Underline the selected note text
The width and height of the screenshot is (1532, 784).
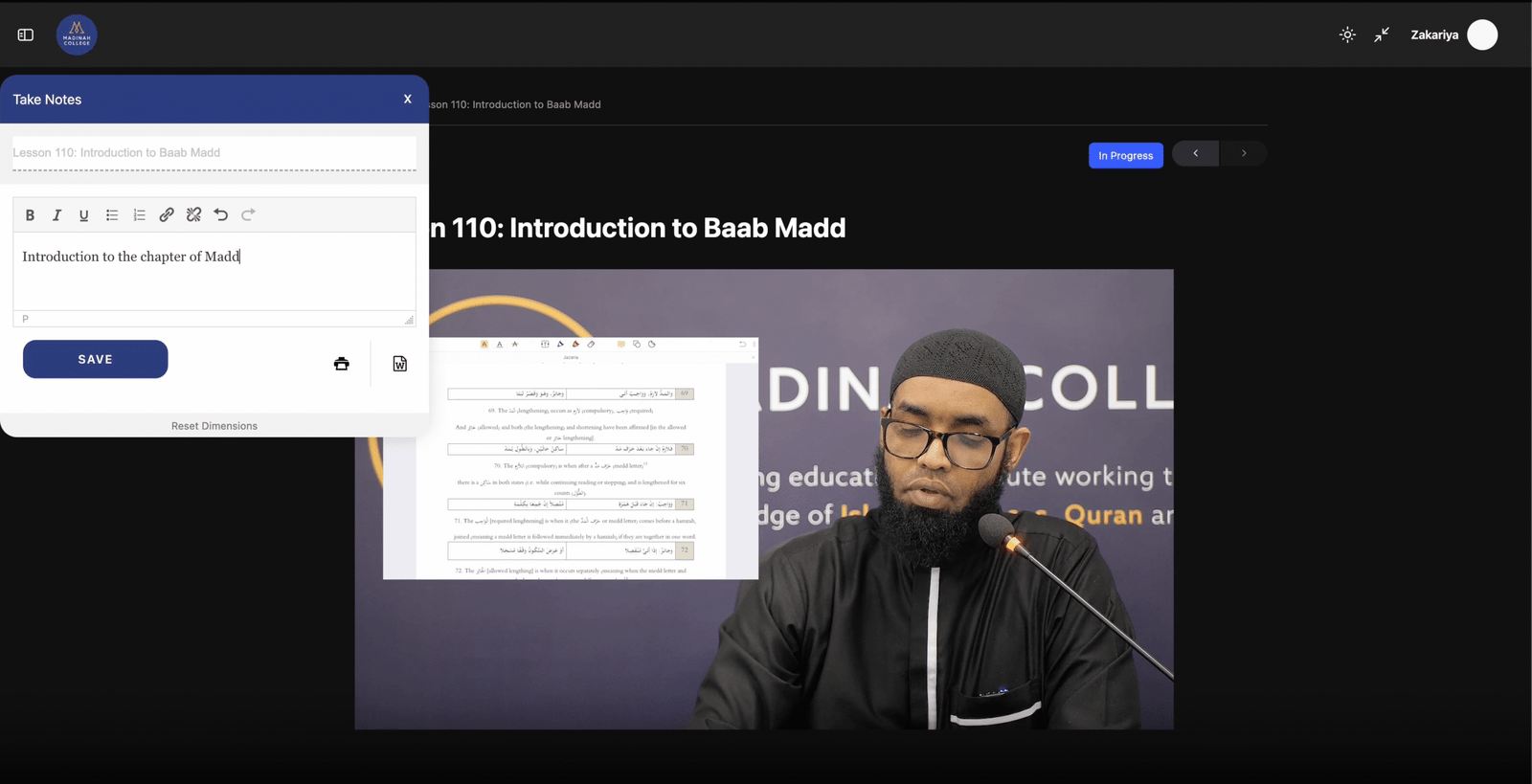pyautogui.click(x=84, y=215)
